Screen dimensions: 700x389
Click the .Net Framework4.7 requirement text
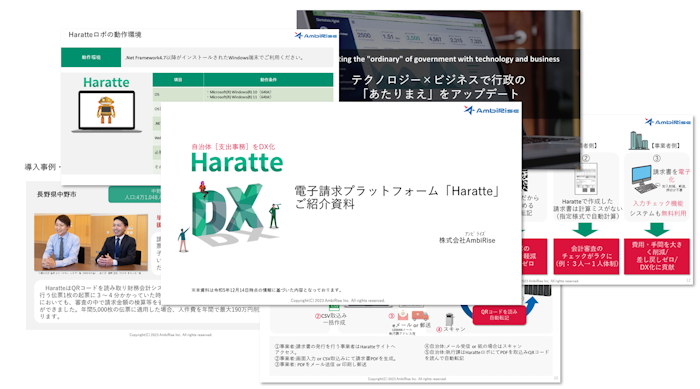pyautogui.click(x=214, y=58)
